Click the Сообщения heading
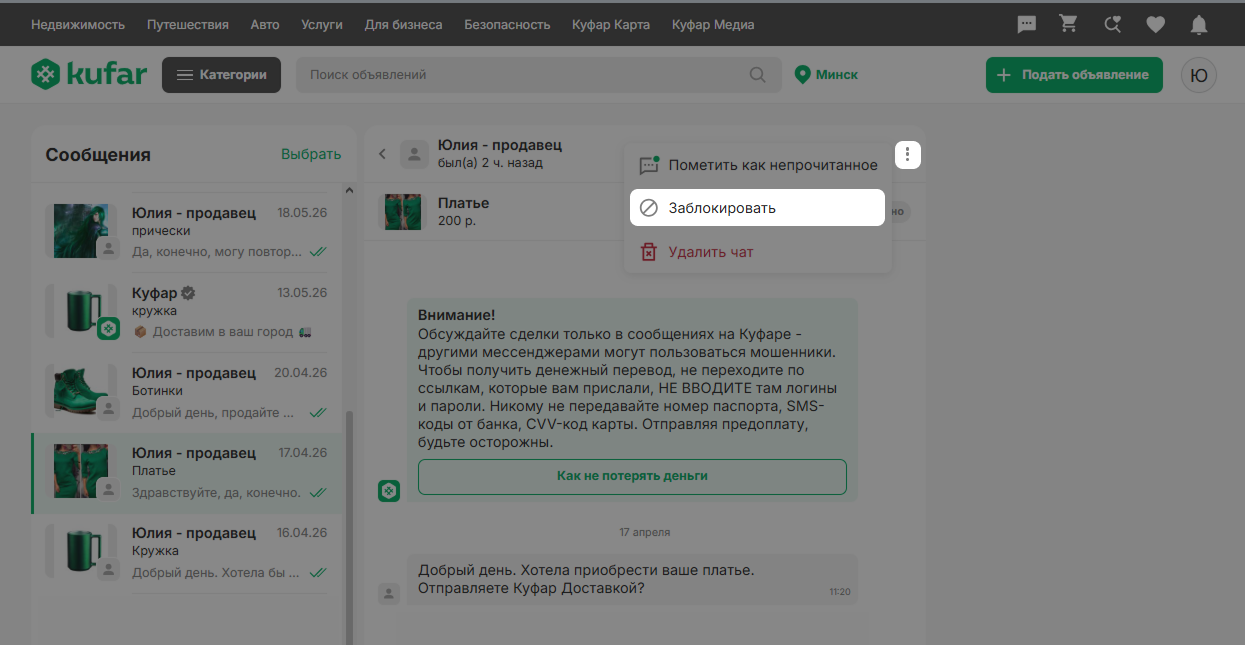1245x645 pixels. [98, 155]
